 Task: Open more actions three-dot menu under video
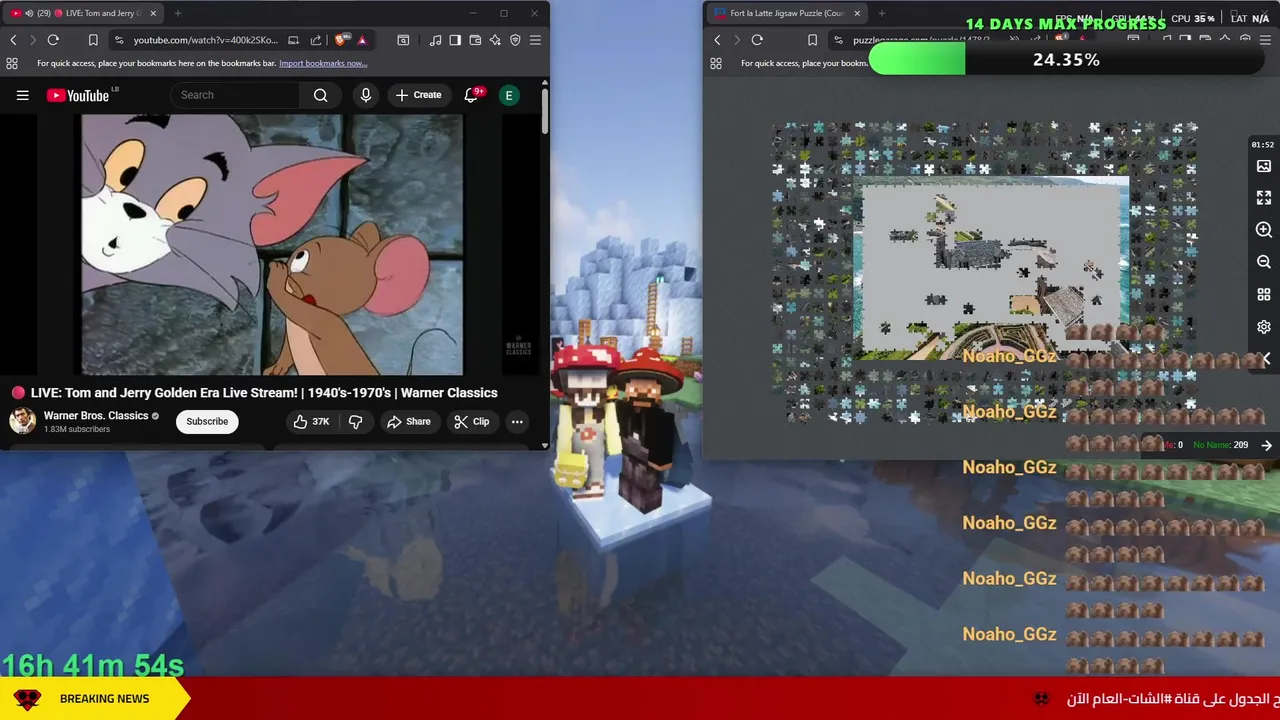tap(517, 422)
